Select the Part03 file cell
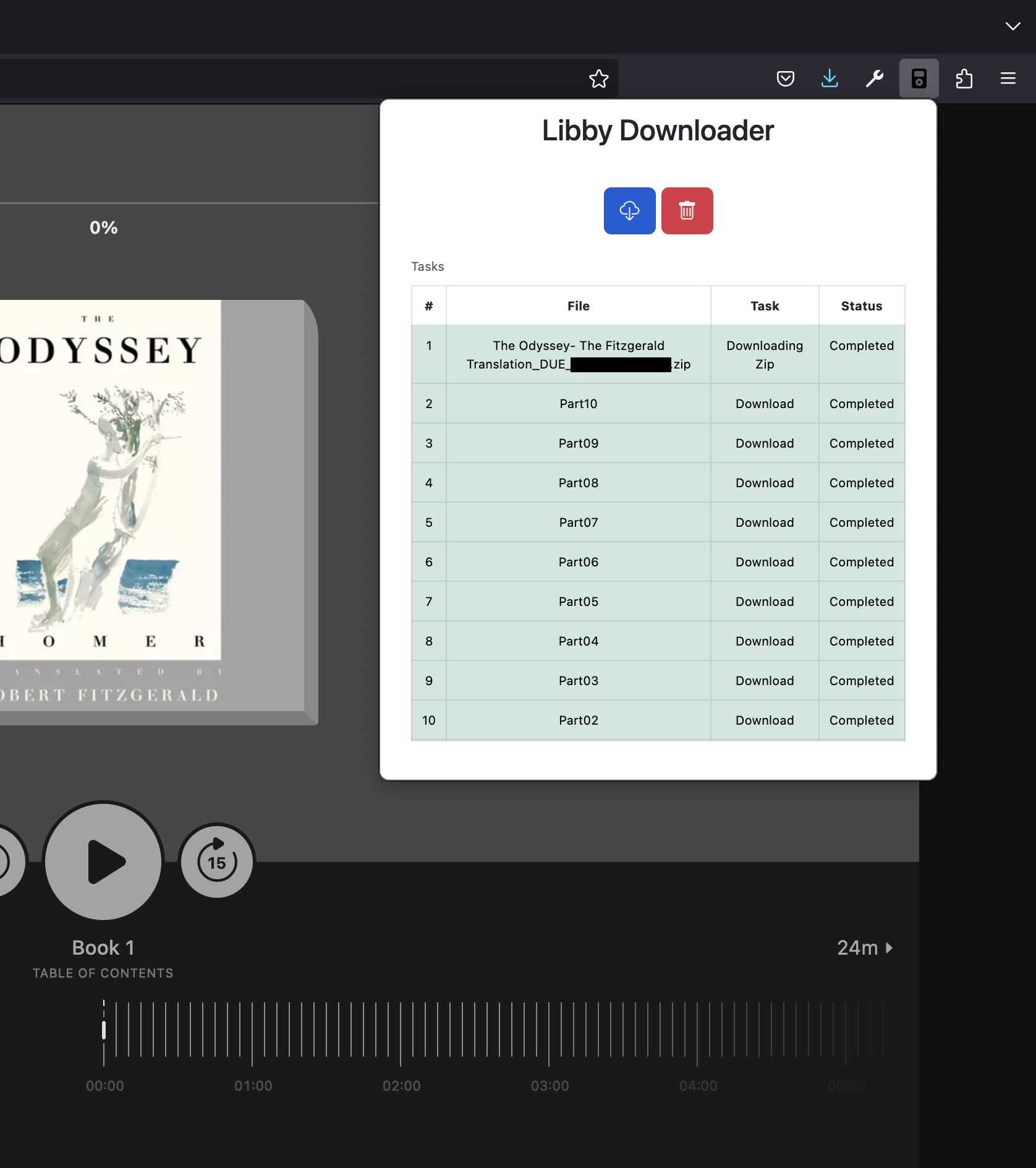The height and width of the screenshot is (1168, 1036). tap(579, 681)
